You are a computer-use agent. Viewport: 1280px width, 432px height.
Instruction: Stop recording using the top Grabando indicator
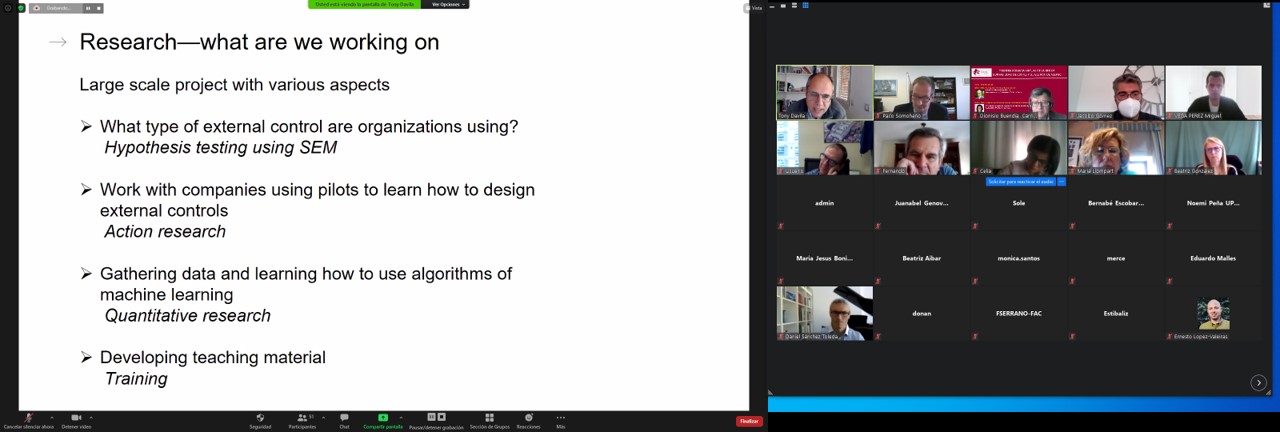[98, 8]
